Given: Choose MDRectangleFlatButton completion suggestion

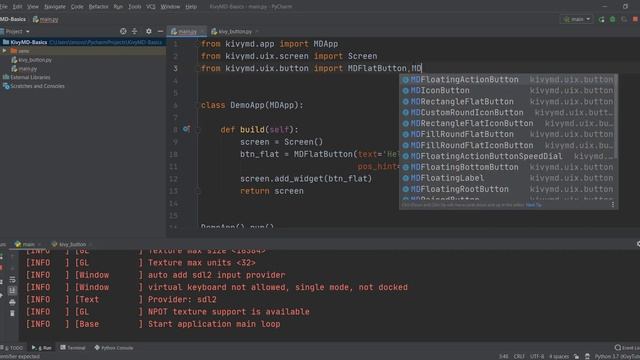Looking at the screenshot, I should (x=507, y=102).
